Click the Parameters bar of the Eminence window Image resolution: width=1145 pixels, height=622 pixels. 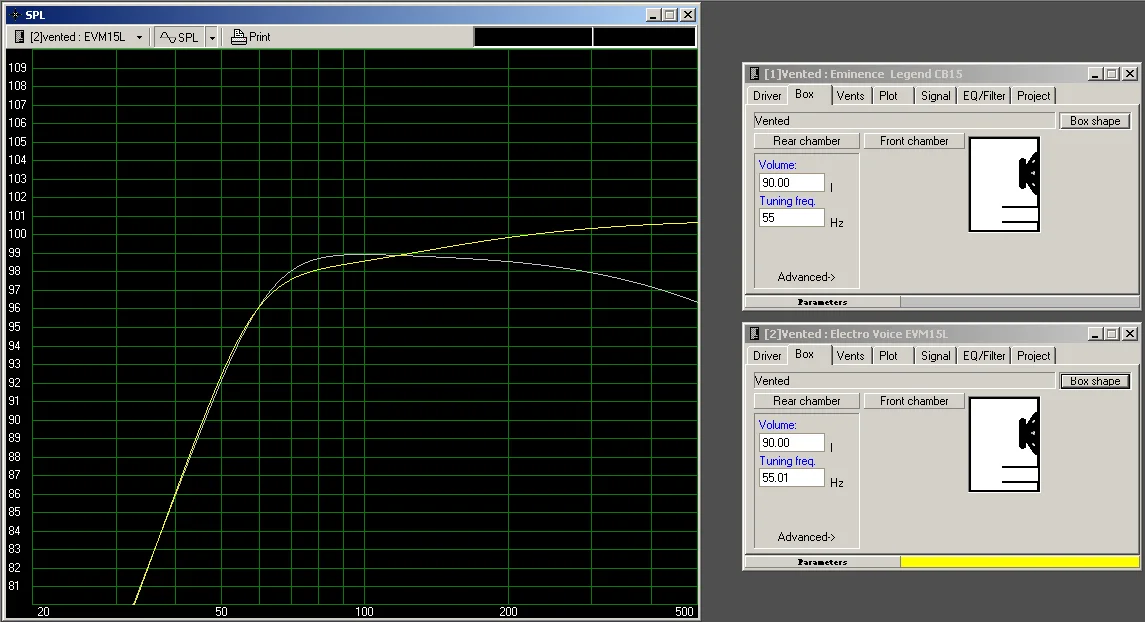820,301
